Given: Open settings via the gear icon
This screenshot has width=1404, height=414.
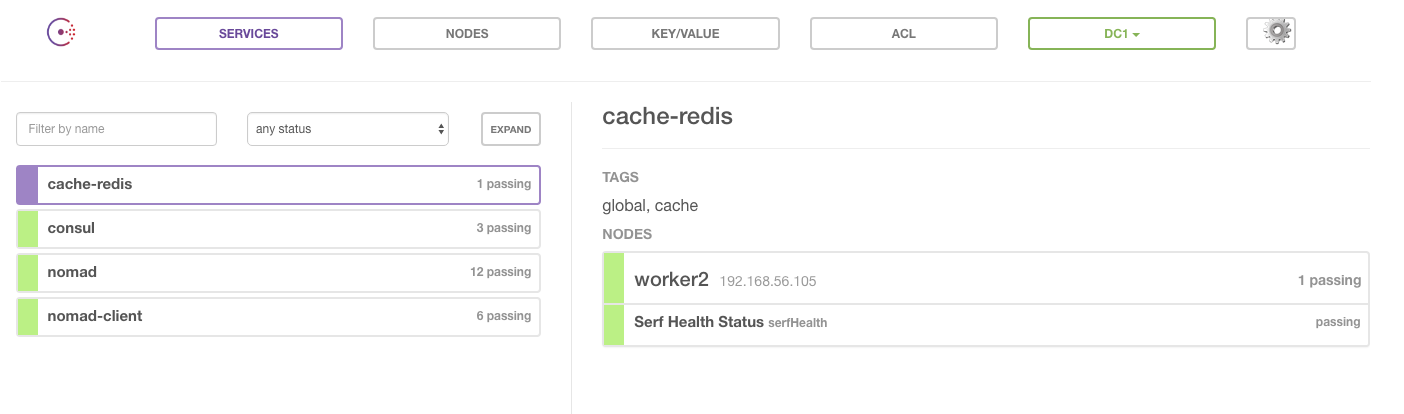Looking at the screenshot, I should 1271,33.
